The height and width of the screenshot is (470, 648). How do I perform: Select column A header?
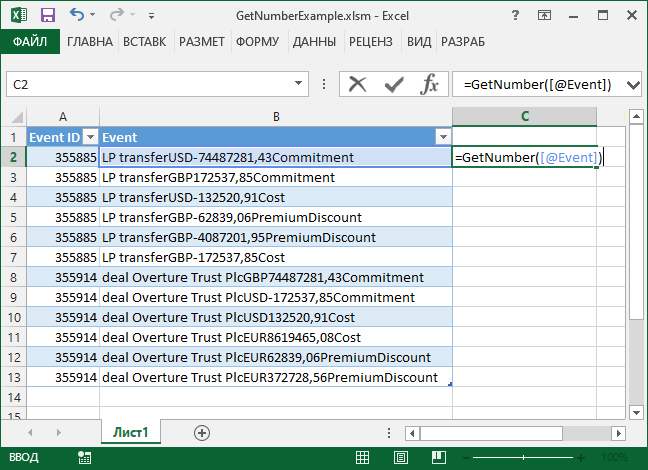[x=63, y=117]
